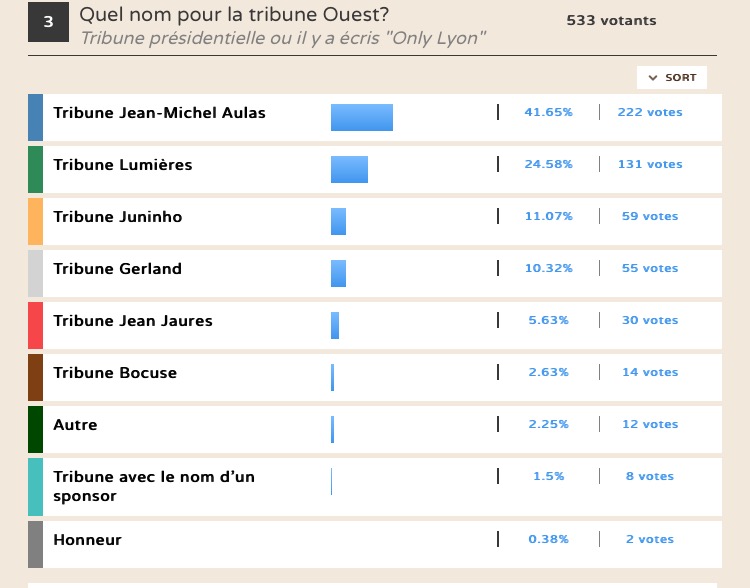
Task: Click the teal swatch beside sponsor option
Action: click(36, 487)
